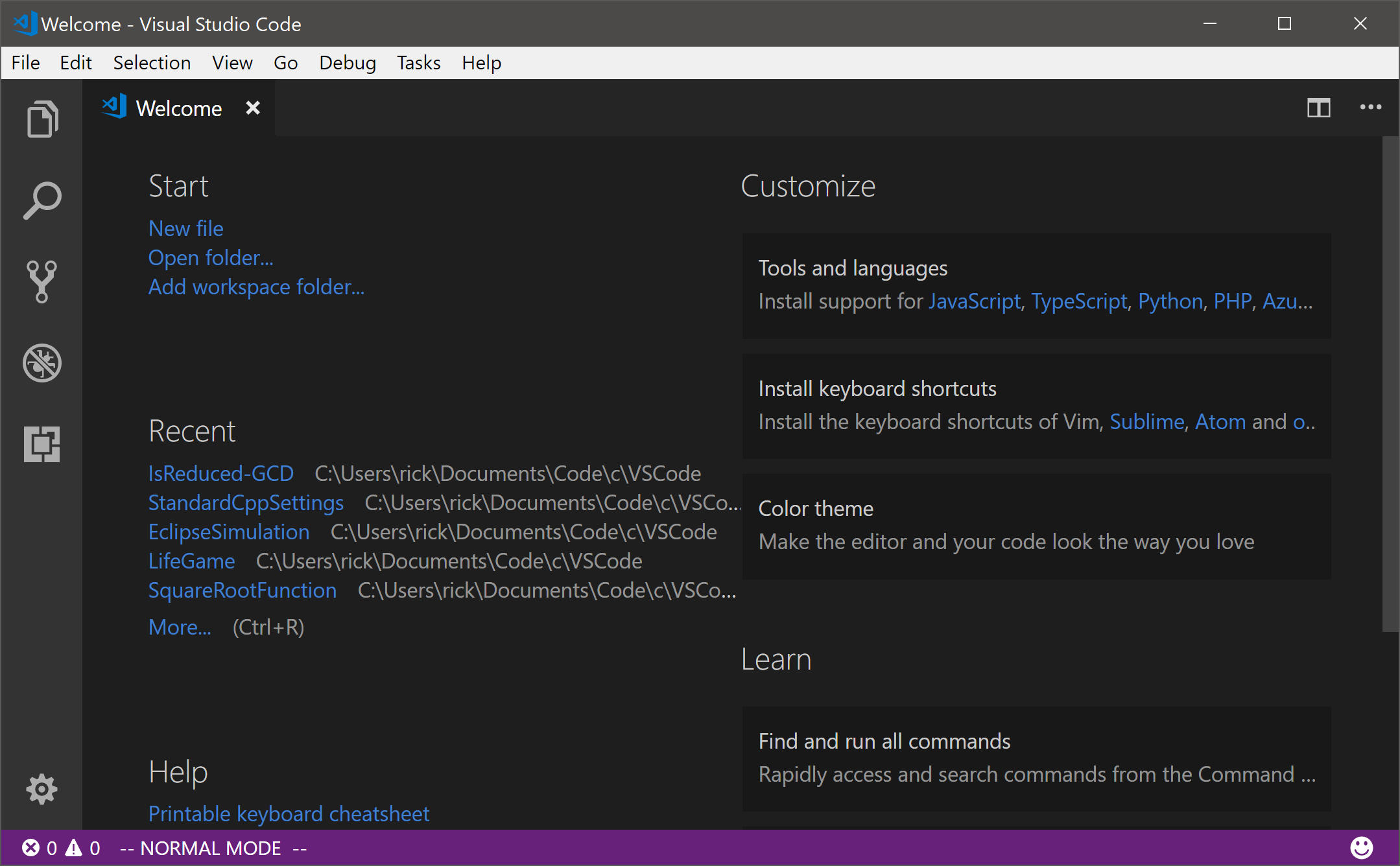1400x866 pixels.
Task: Open the Manage gear icon
Action: [42, 789]
